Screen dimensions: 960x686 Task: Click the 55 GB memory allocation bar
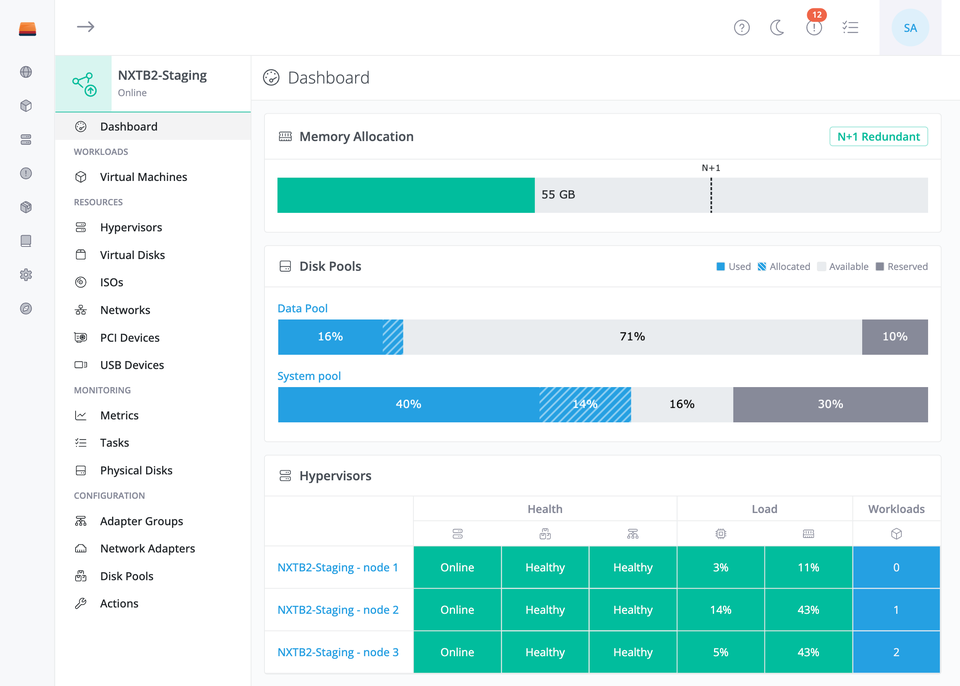pos(602,195)
